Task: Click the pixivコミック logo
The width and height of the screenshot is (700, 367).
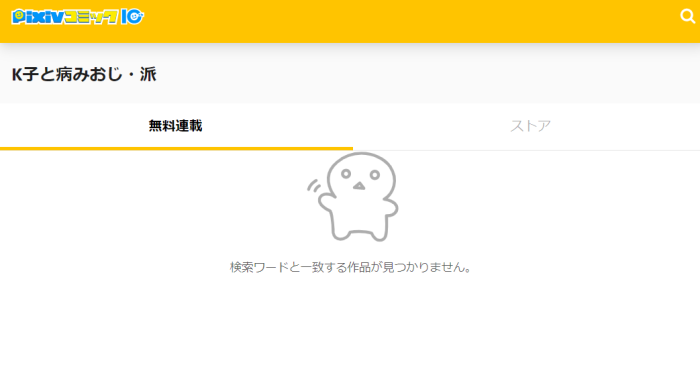Action: pos(78,17)
